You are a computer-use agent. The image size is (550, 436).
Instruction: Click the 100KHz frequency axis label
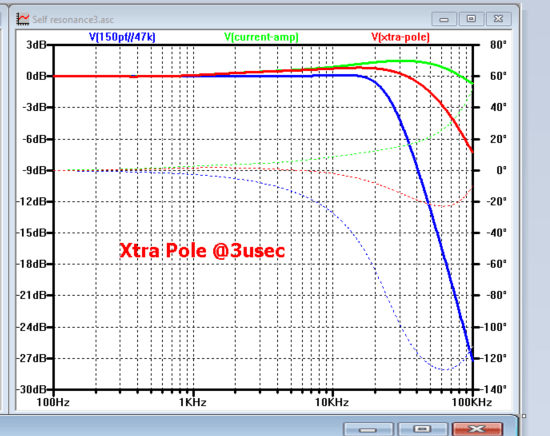tap(472, 402)
